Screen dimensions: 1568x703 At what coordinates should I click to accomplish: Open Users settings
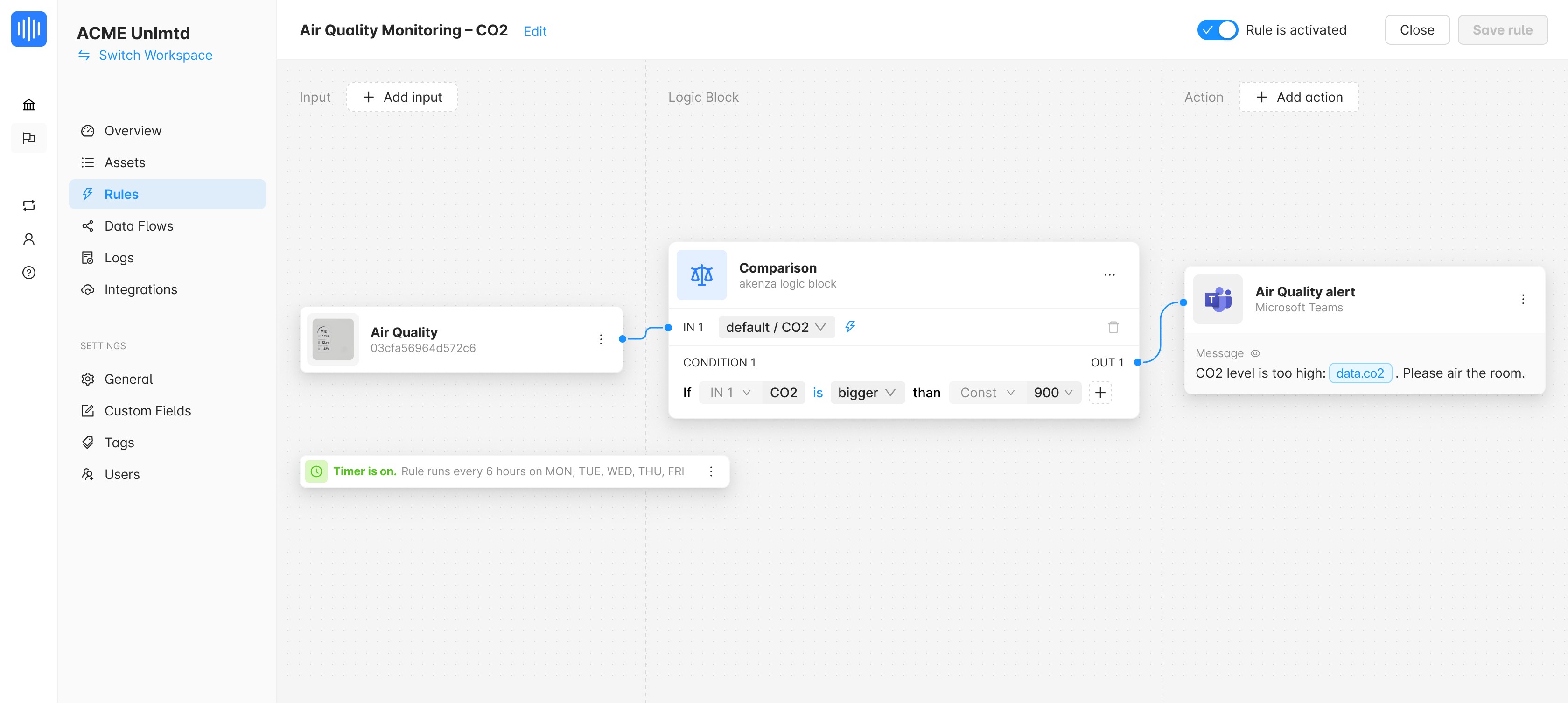168,473
